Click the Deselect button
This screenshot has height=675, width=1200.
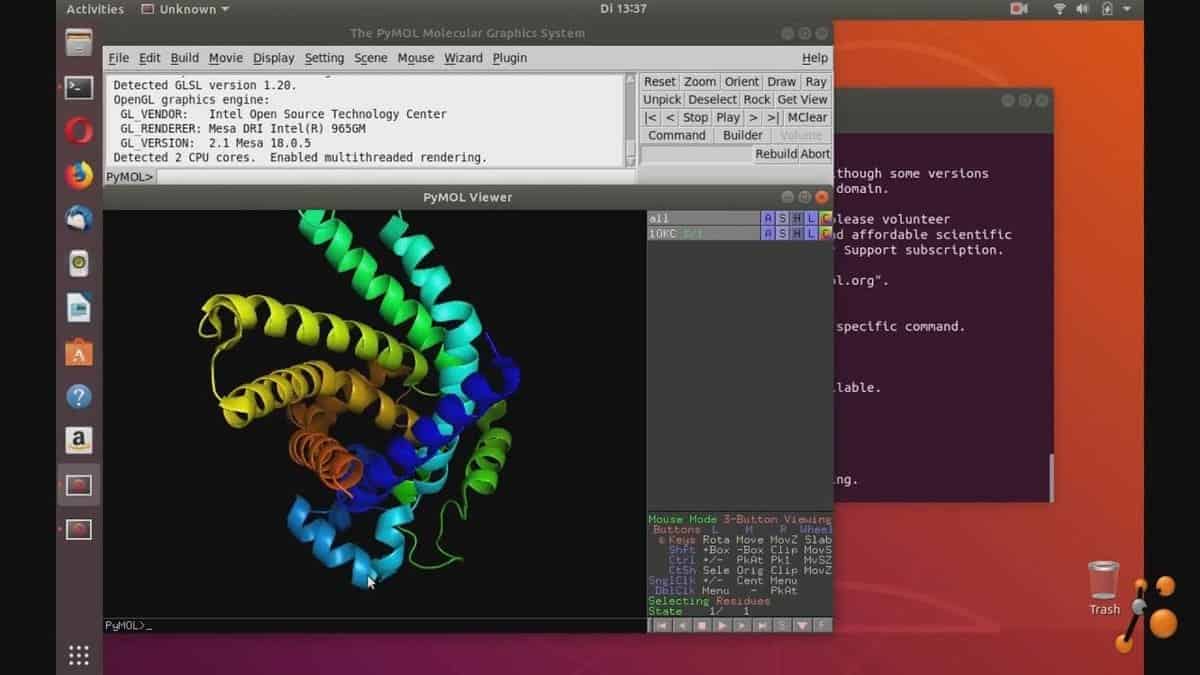tap(713, 100)
